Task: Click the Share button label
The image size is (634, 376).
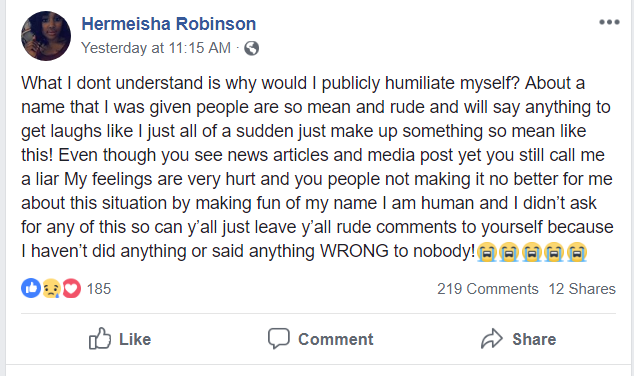Action: pyautogui.click(x=534, y=339)
